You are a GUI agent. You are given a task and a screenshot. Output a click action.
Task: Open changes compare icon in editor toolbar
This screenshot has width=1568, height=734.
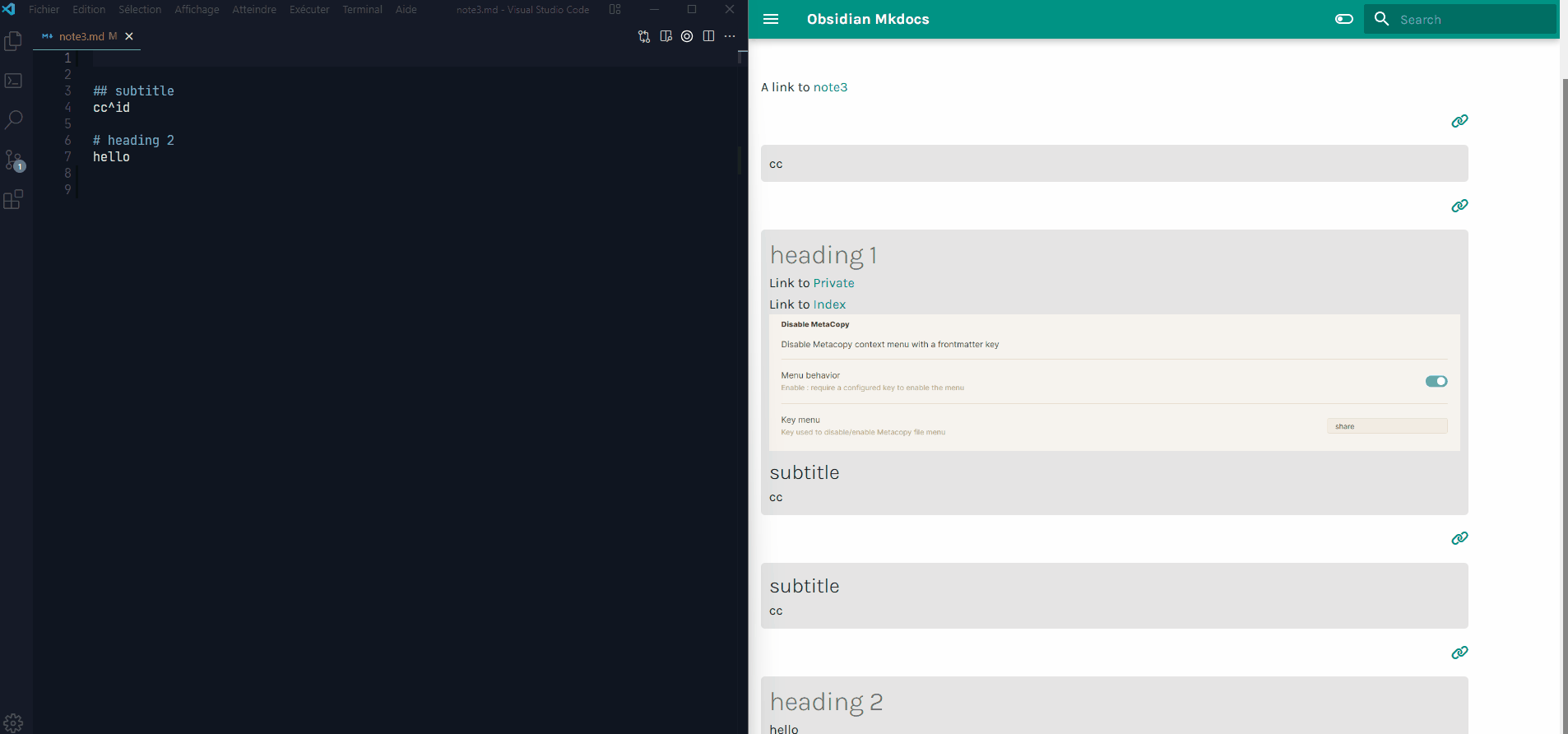click(x=644, y=36)
